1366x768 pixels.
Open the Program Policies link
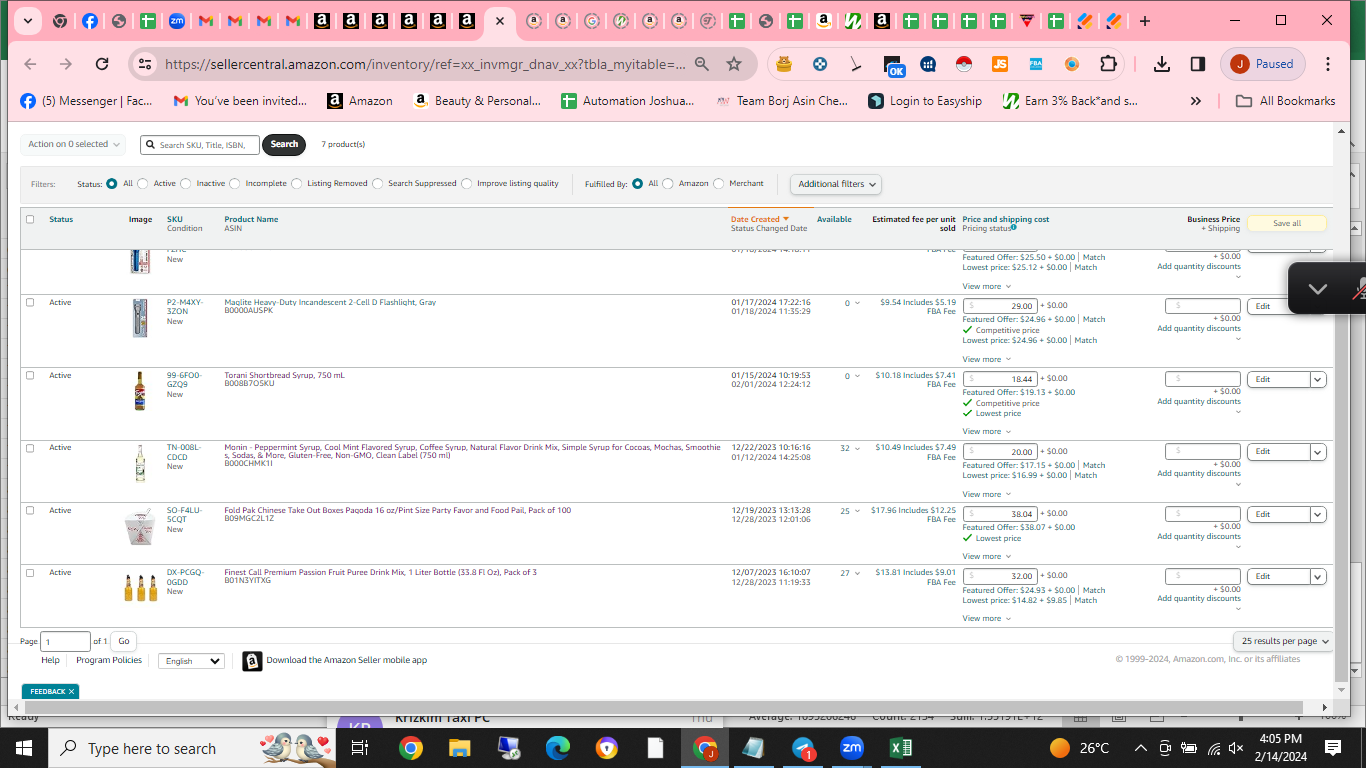(109, 661)
